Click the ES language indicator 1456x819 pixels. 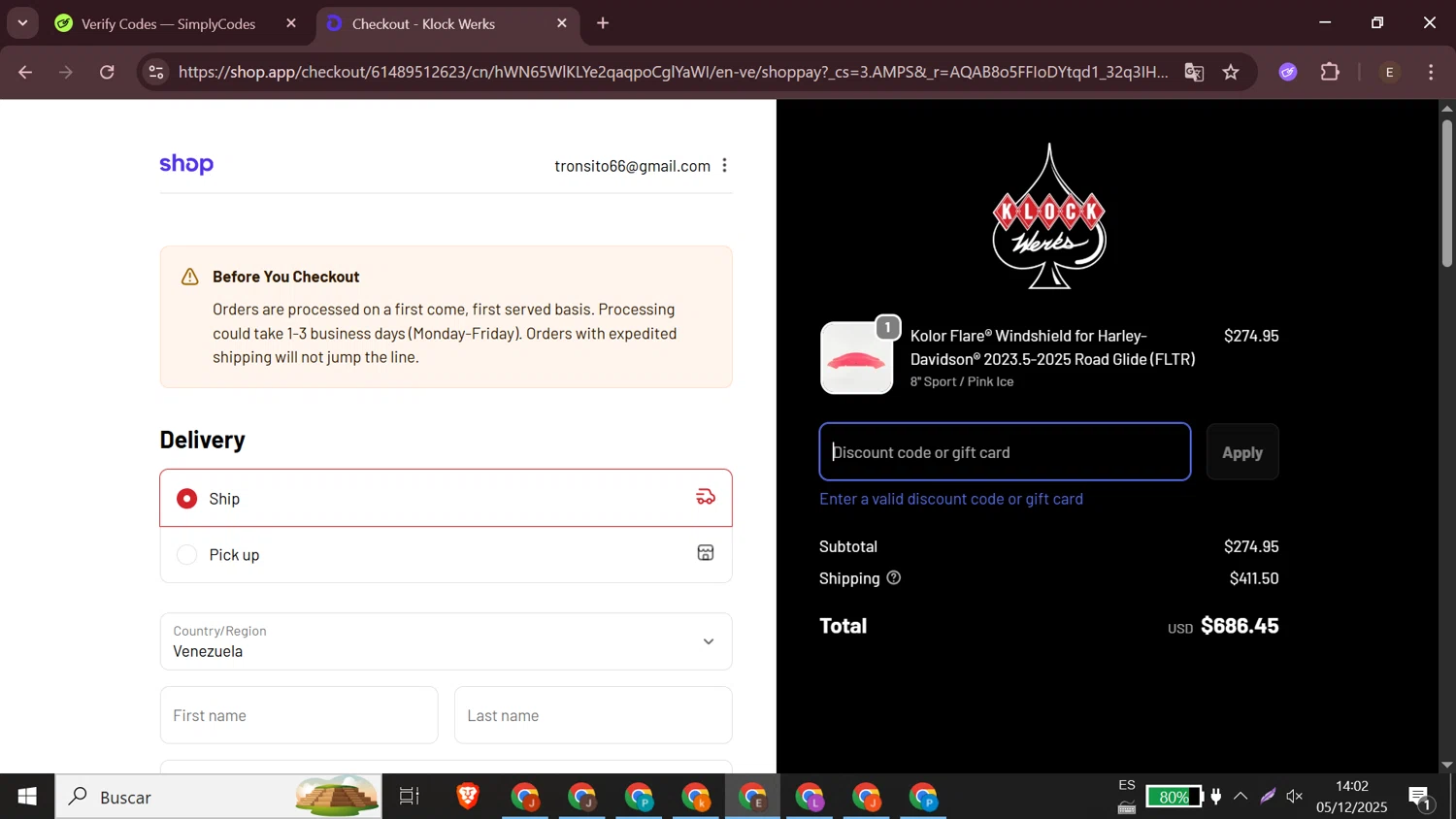click(x=1127, y=785)
